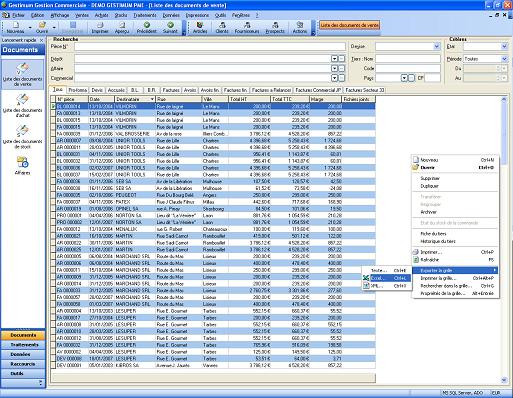Click the Pièce N° search field
Image resolution: width=513 pixels, height=398 pixels.
point(210,47)
